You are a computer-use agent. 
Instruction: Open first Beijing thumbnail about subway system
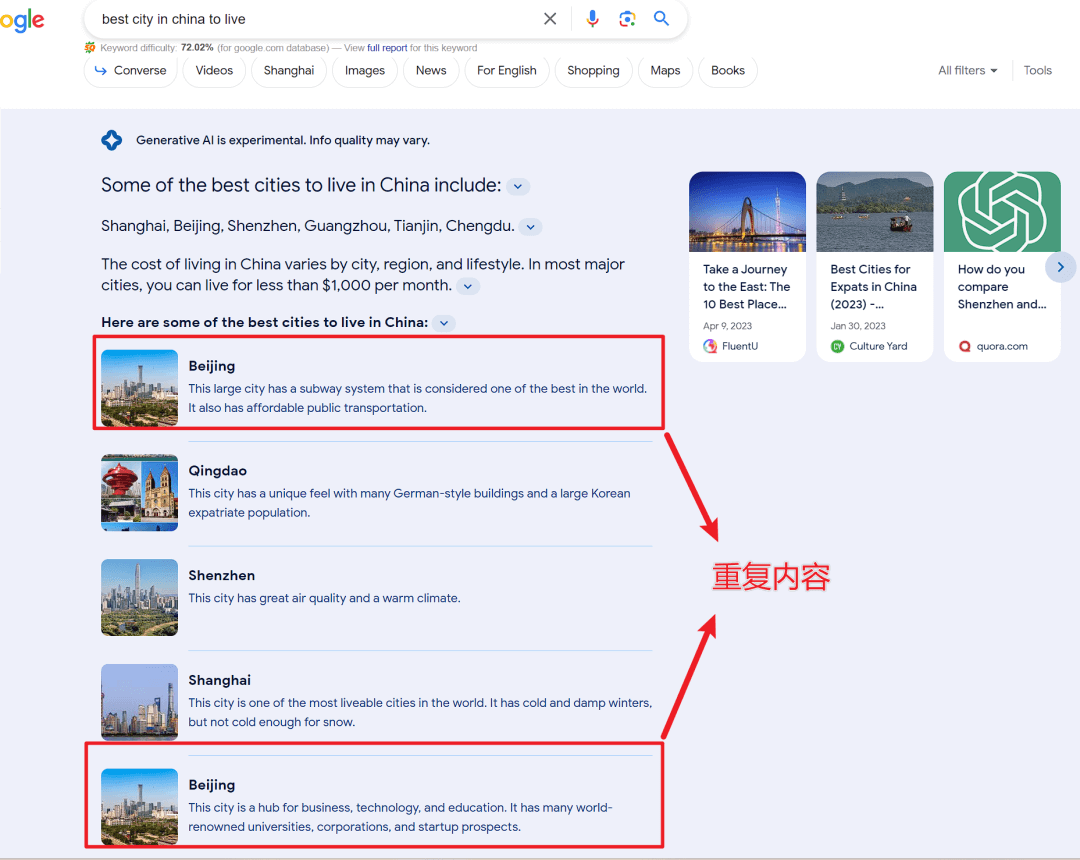pos(139,388)
